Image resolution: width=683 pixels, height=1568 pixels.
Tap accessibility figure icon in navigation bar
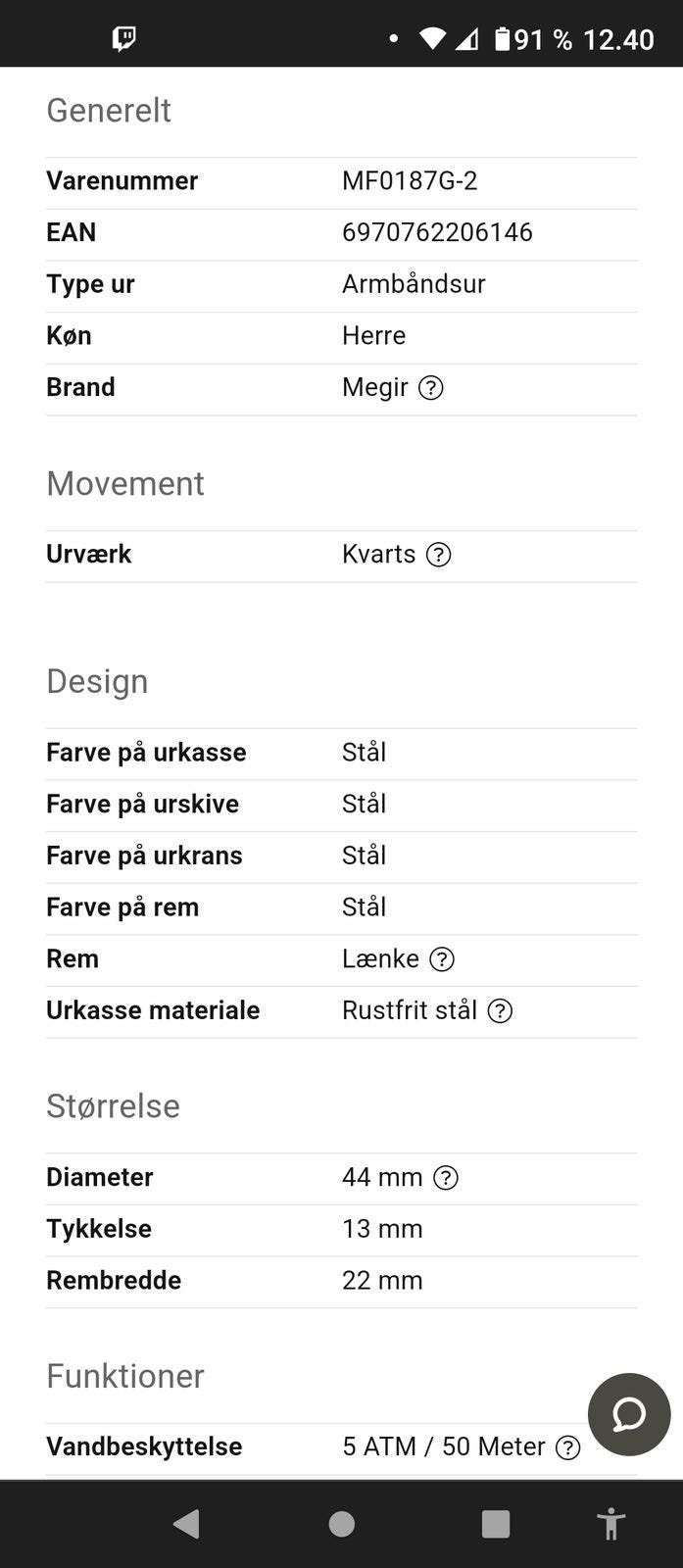[610, 1524]
